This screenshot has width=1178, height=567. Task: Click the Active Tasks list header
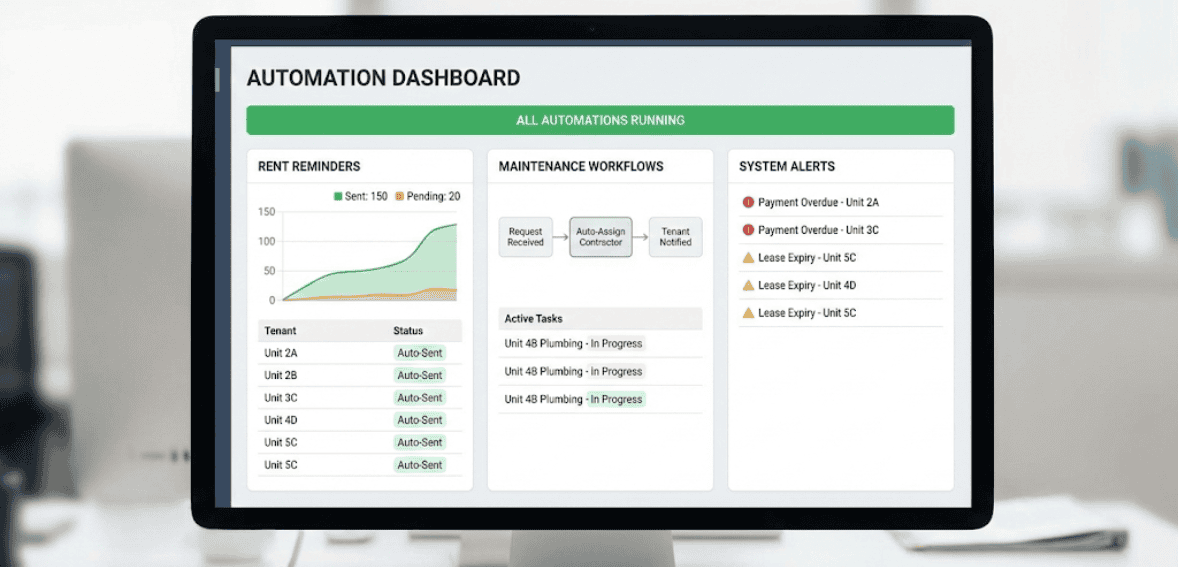point(600,319)
